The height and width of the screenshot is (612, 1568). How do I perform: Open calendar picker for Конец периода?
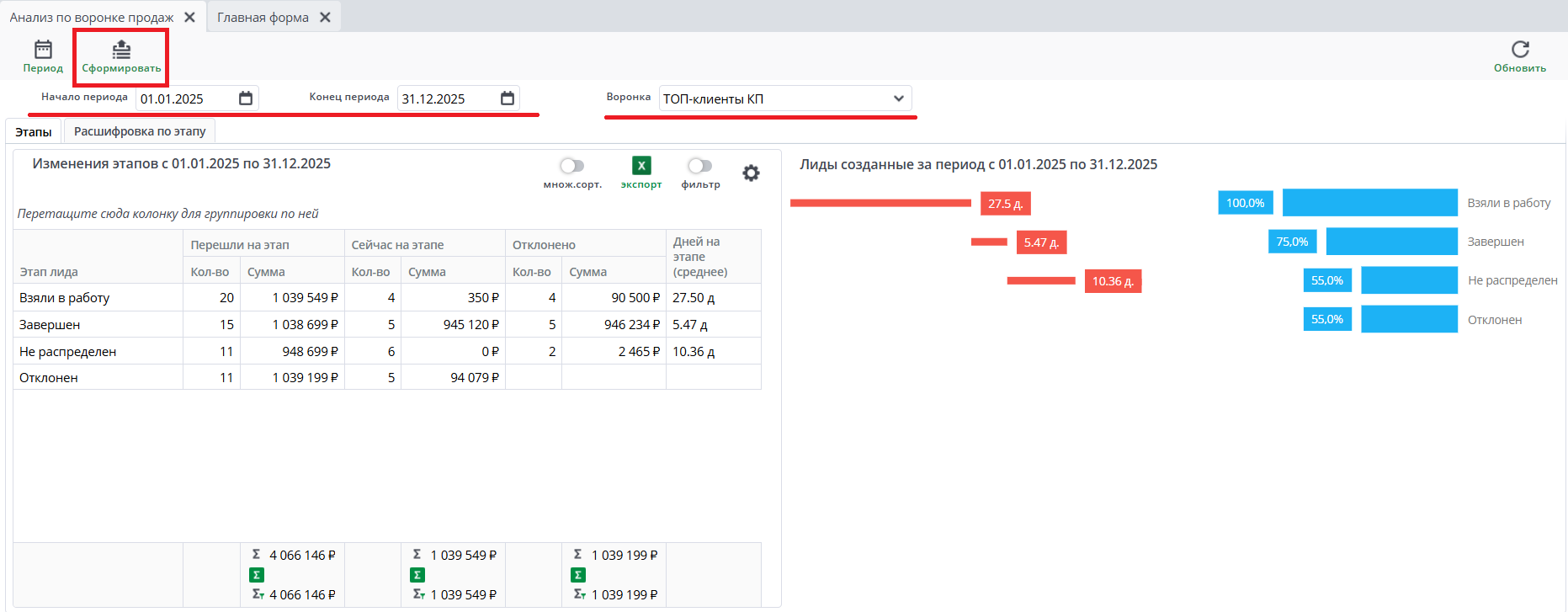pos(508,98)
